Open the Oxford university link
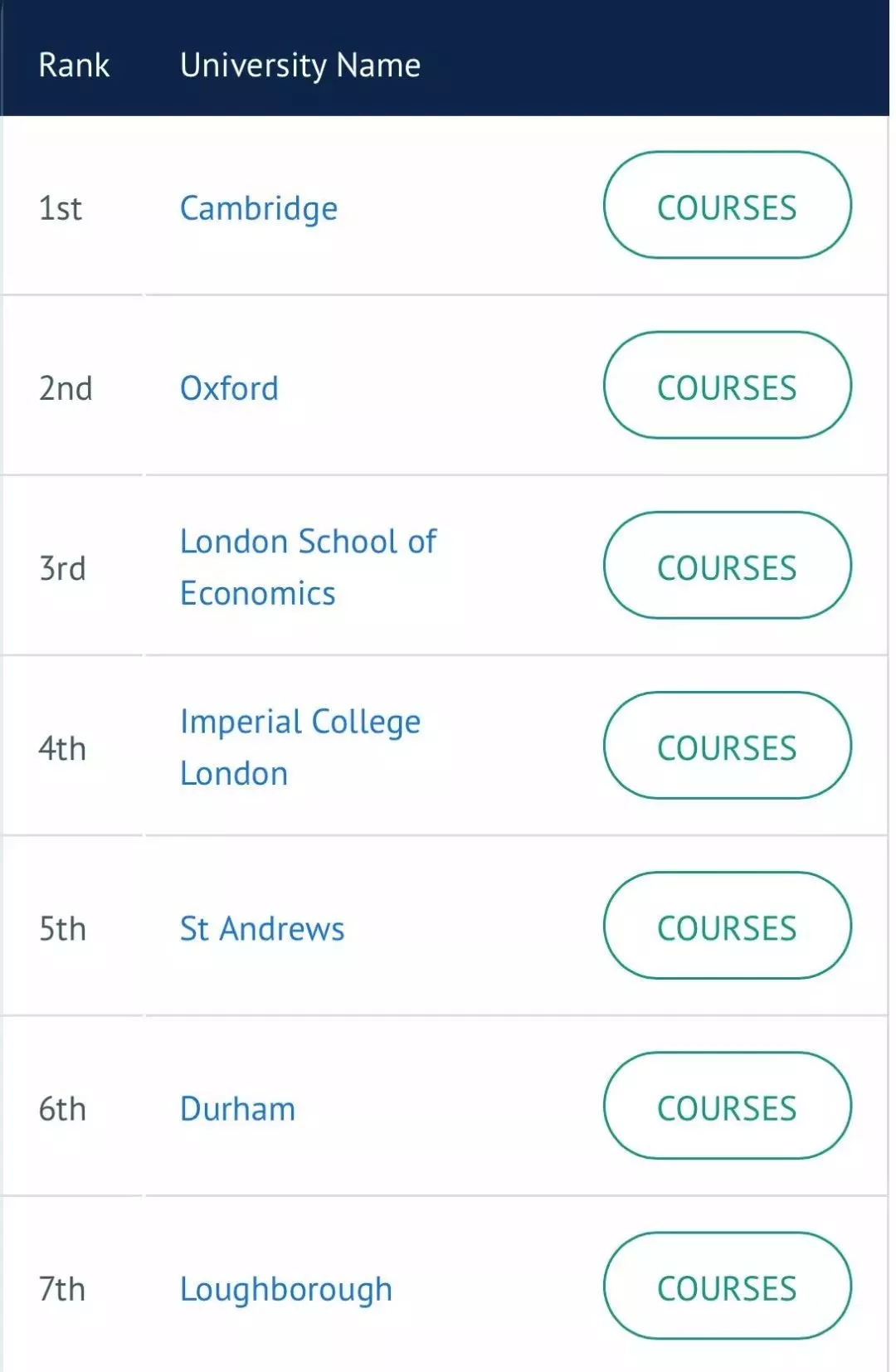Viewport: 896px width, 1372px height. pyautogui.click(x=229, y=388)
